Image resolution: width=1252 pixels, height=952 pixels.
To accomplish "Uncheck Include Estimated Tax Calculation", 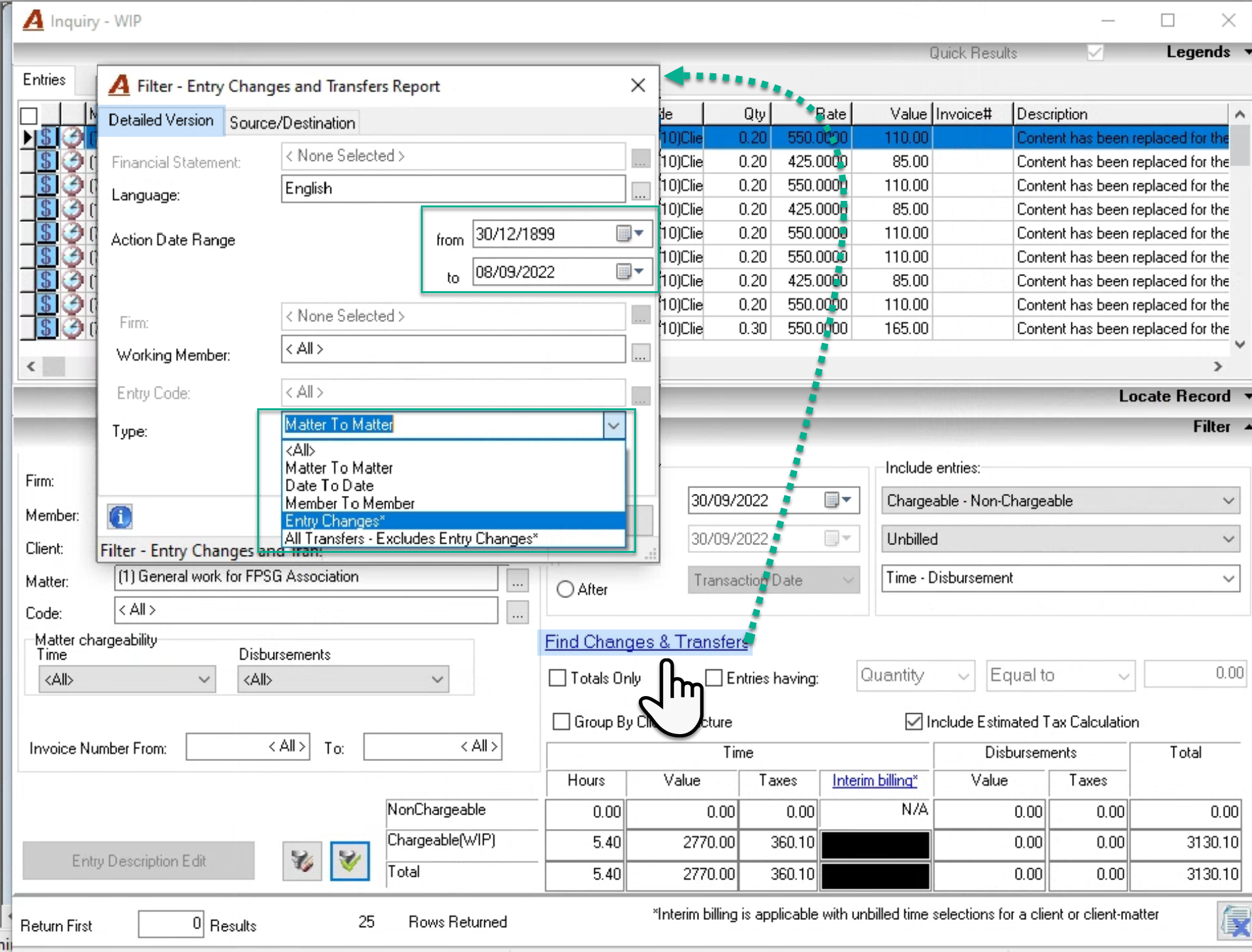I will tap(914, 722).
